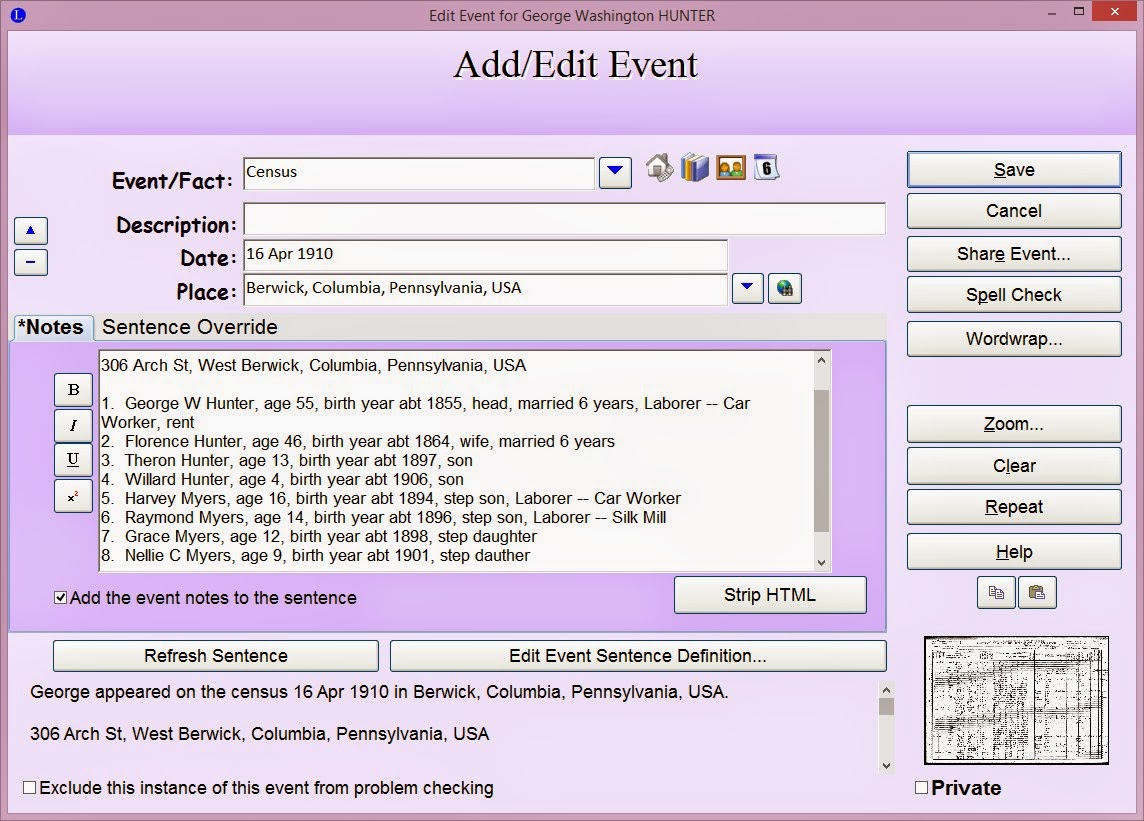This screenshot has height=821, width=1144.
Task: Minimize the Edit Event window
Action: coord(1052,13)
